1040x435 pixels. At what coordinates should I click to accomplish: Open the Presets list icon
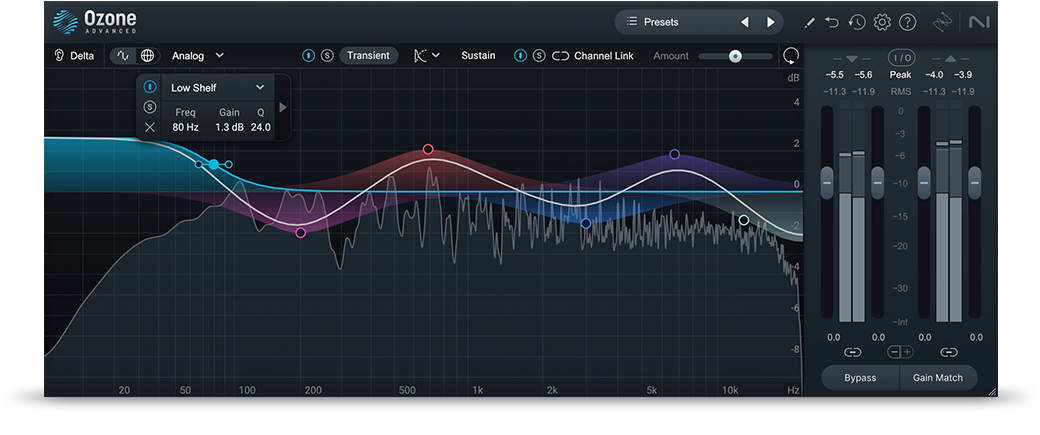tap(632, 22)
